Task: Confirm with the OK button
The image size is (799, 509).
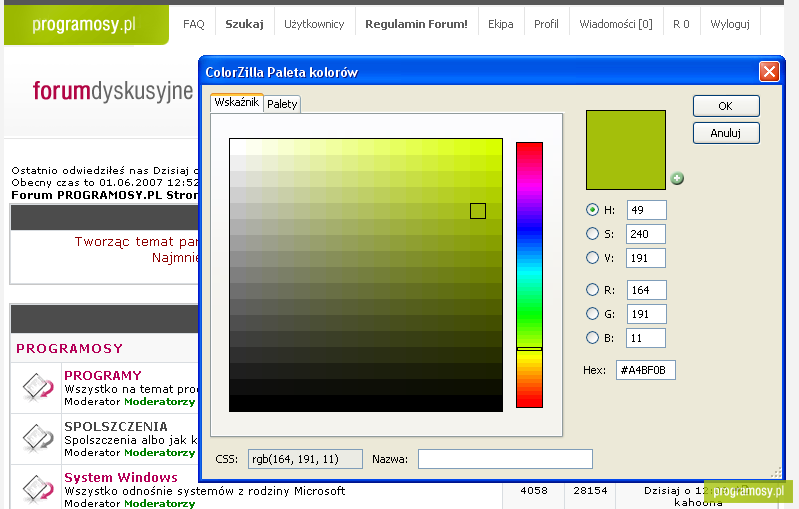Action: click(x=726, y=106)
